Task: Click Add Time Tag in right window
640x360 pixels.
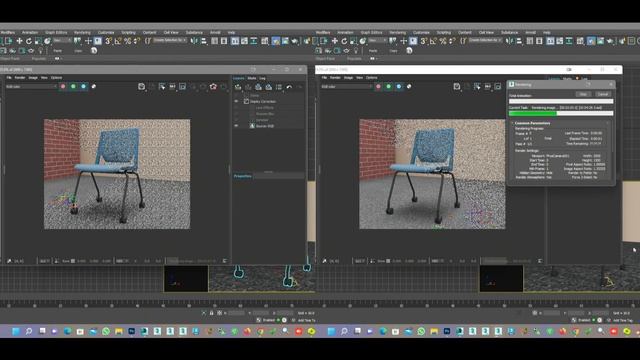Action: click(622, 320)
